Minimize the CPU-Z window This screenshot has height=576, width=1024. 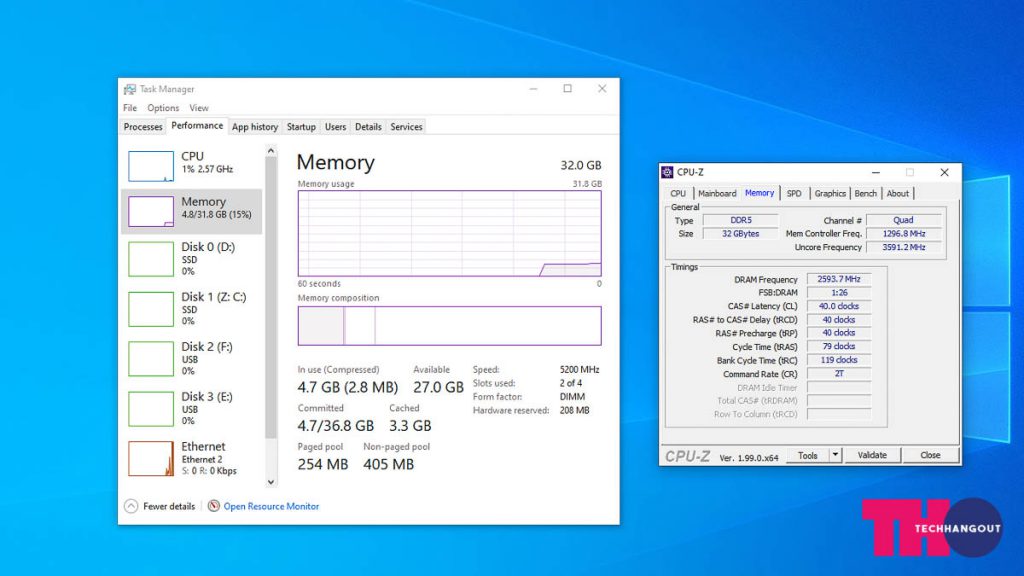point(876,172)
